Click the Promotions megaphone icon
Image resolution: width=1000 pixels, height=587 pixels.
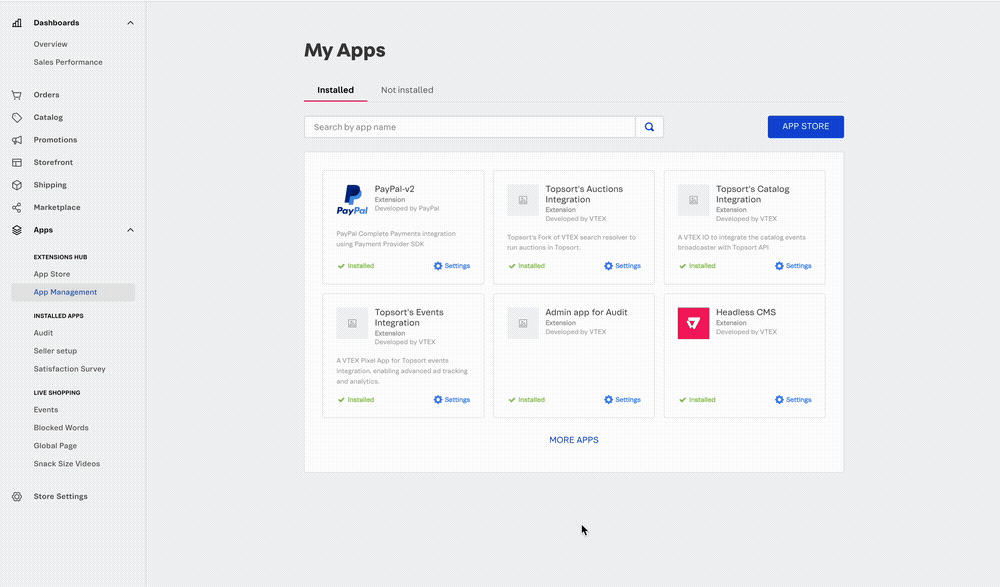(x=16, y=139)
